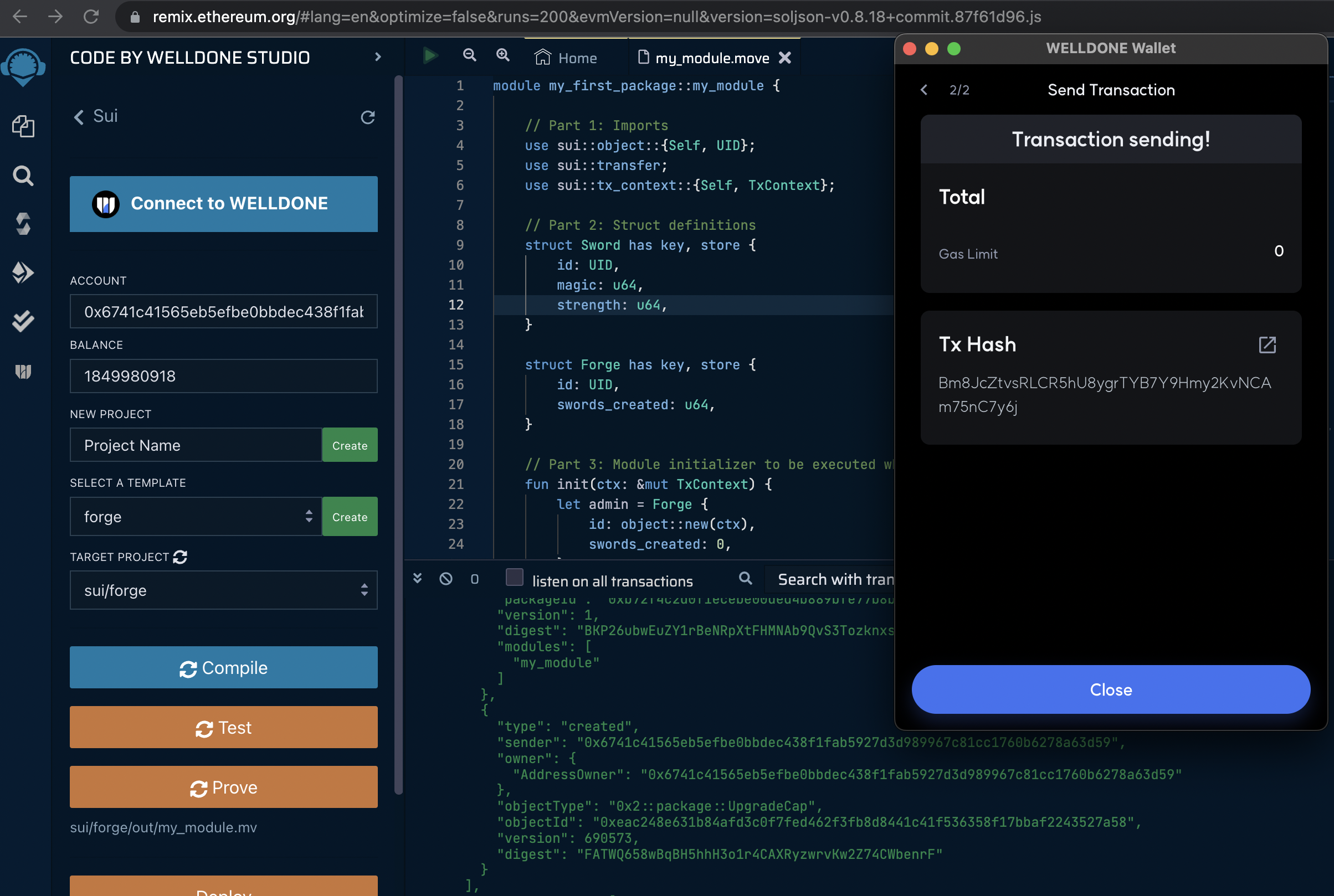Click the BALANCE value field

pos(223,377)
